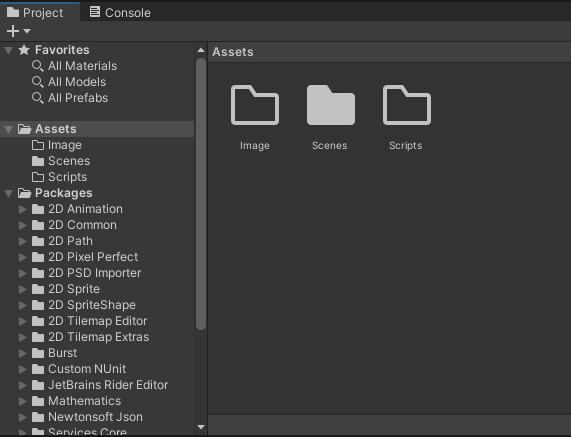Select the JetBrains Rider Editor package label
The height and width of the screenshot is (437, 571).
[x=108, y=385]
